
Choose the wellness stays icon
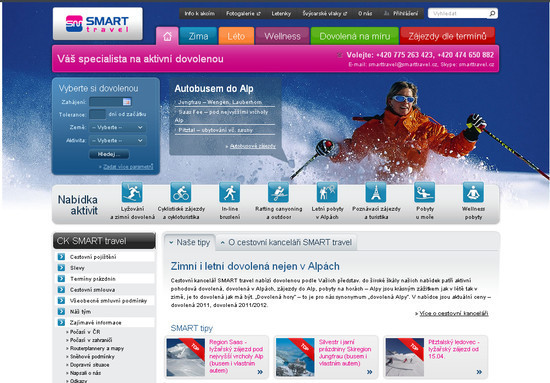coord(473,192)
